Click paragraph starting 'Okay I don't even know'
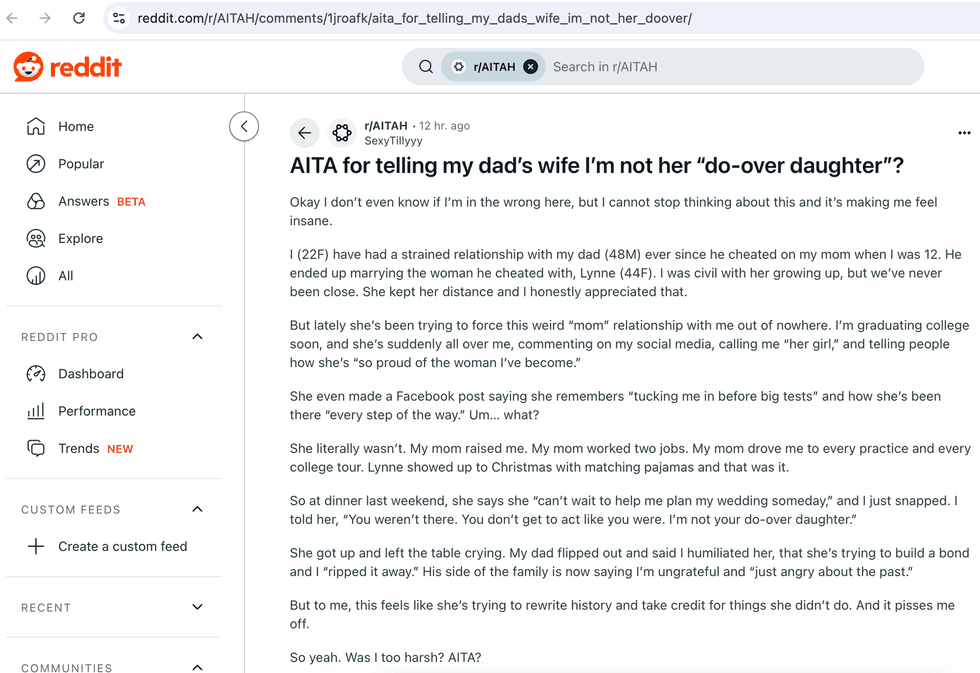Screen dimensions: 980x673 [x=613, y=211]
